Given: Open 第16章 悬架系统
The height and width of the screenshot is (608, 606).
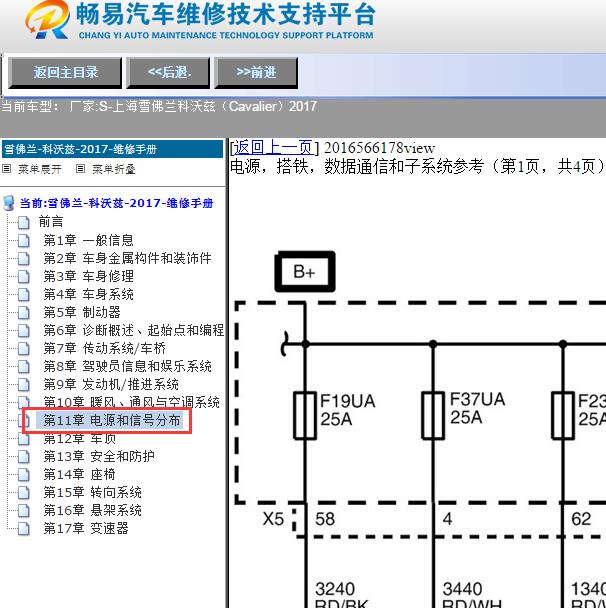Looking at the screenshot, I should [x=92, y=510].
